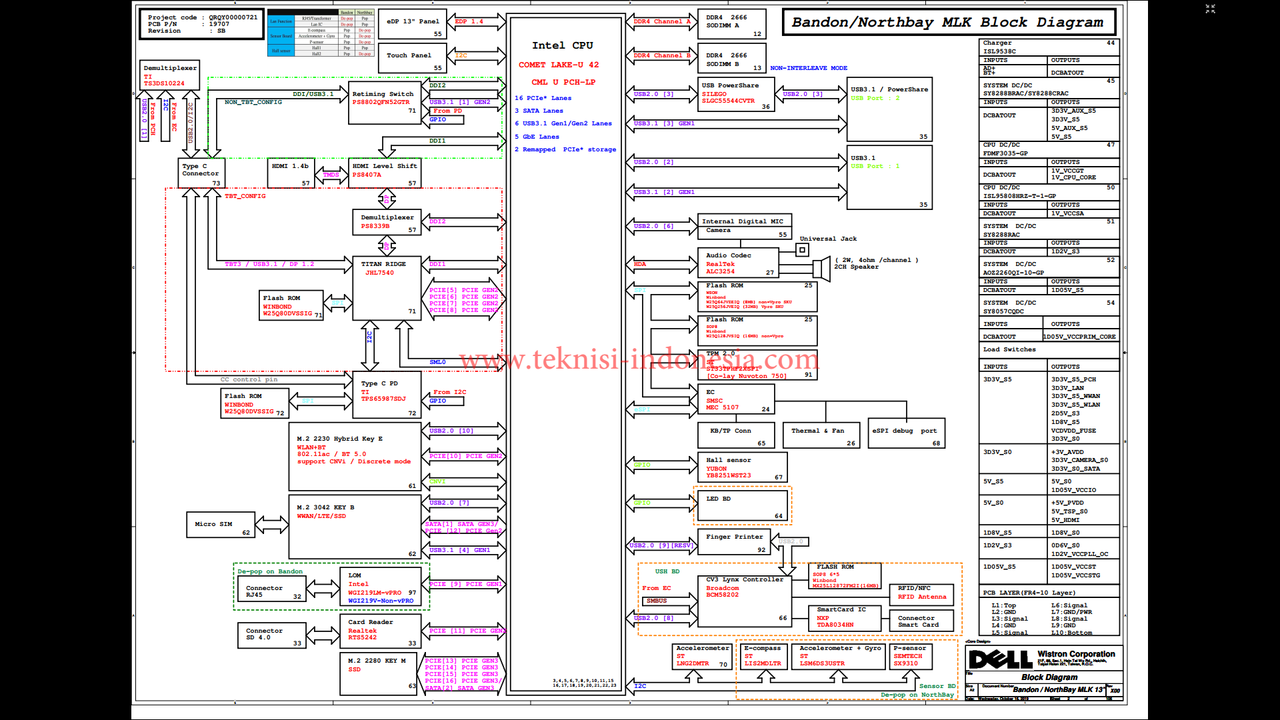
Task: Click the Bandon/Northbay MLK Block Diagram title
Action: [948, 22]
